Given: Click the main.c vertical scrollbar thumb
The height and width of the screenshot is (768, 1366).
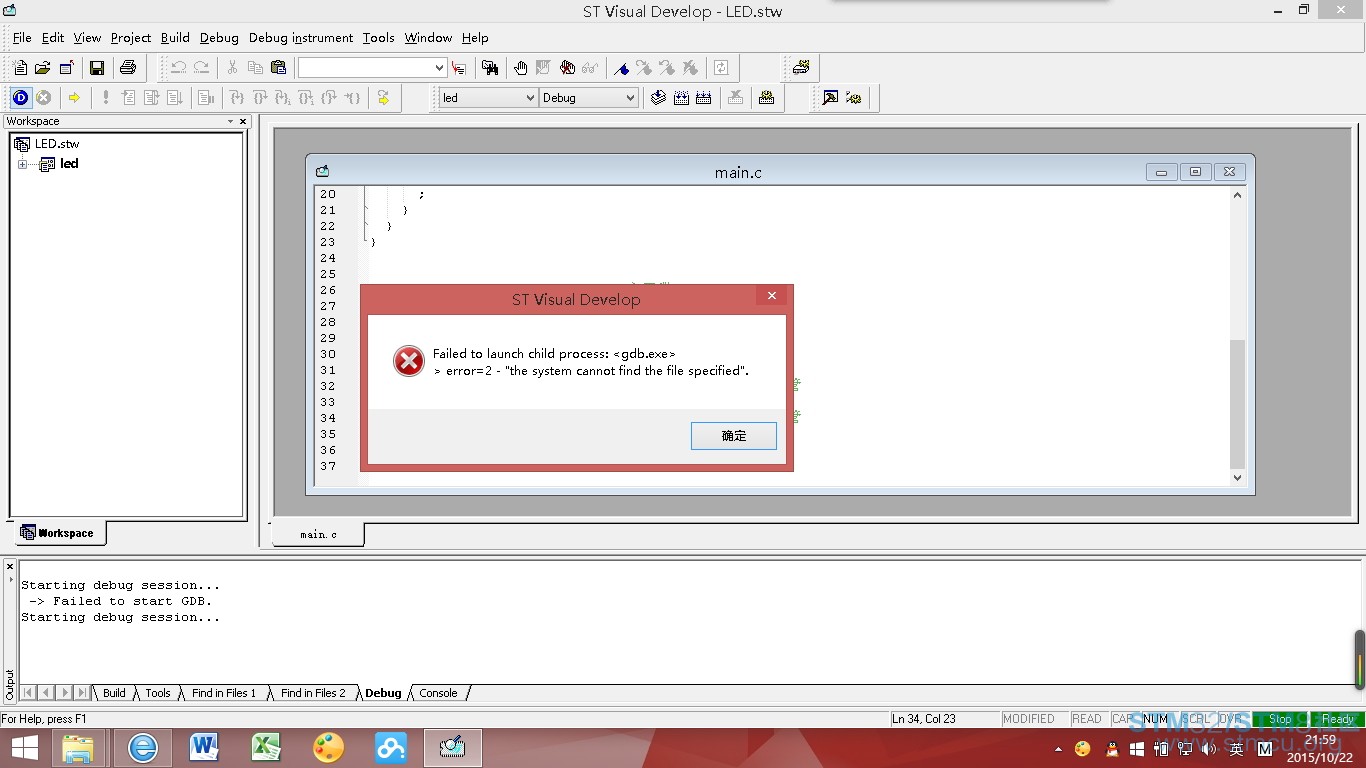Looking at the screenshot, I should point(1237,403).
